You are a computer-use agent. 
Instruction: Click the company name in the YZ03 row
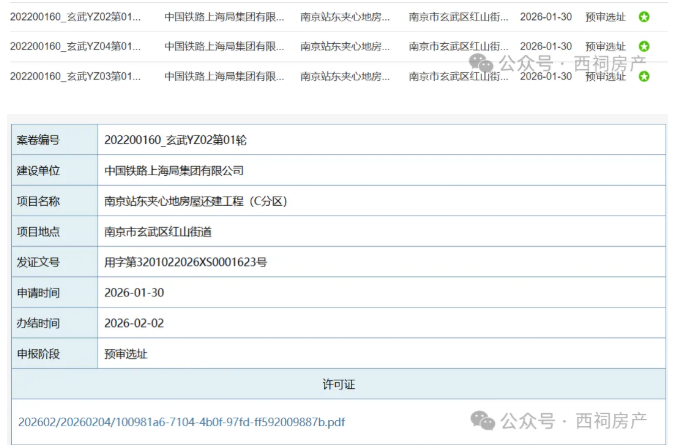click(x=224, y=76)
